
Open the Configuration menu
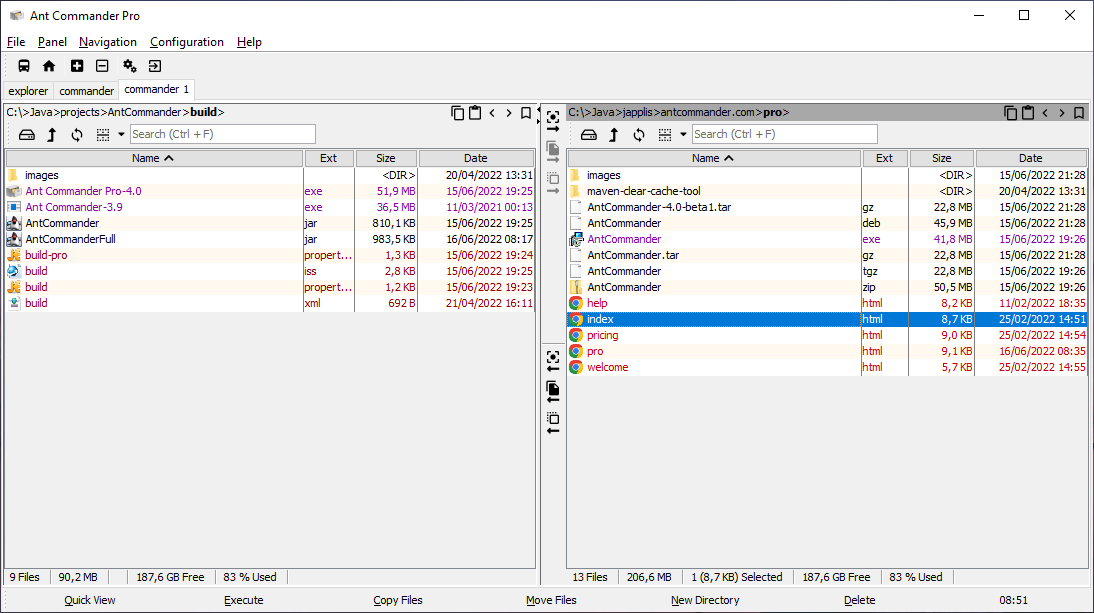click(186, 42)
